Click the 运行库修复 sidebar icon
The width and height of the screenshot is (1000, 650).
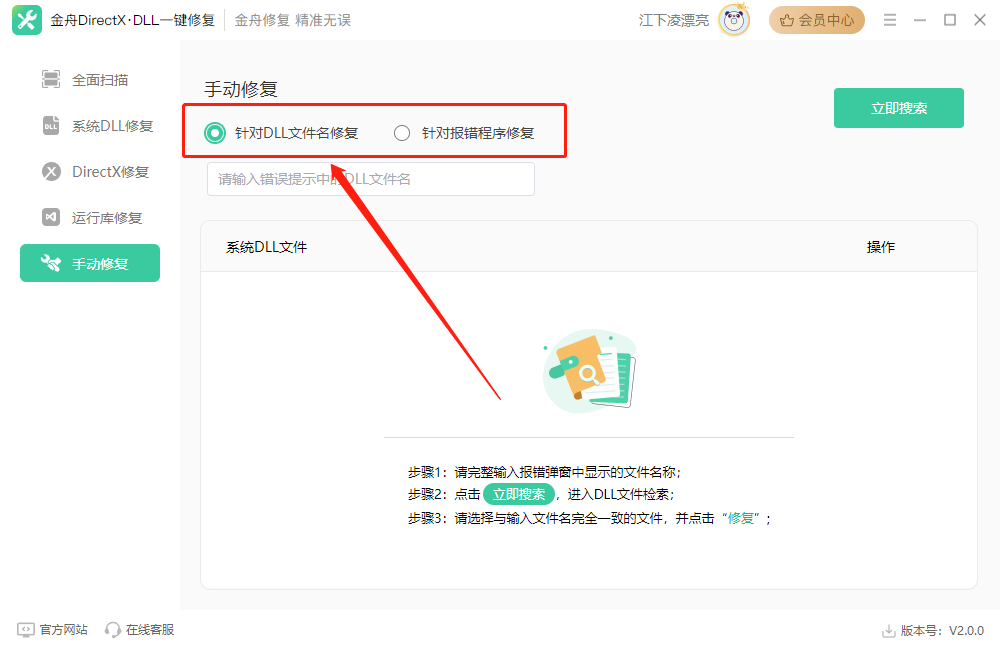pos(51,218)
